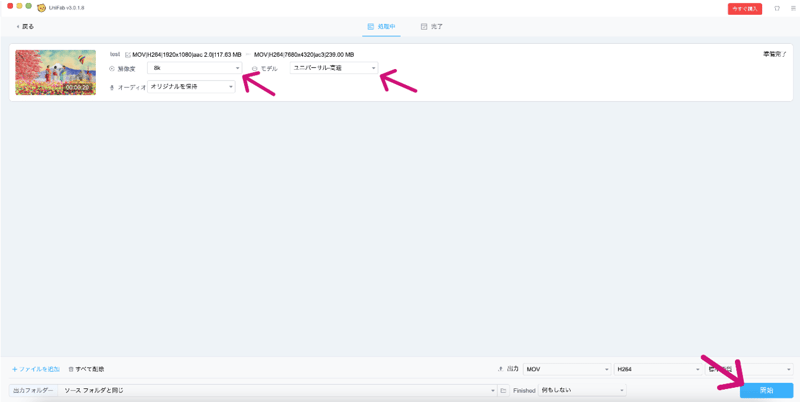This screenshot has height=402, width=800.
Task: Open the H264 codec dropdown
Action: click(658, 369)
